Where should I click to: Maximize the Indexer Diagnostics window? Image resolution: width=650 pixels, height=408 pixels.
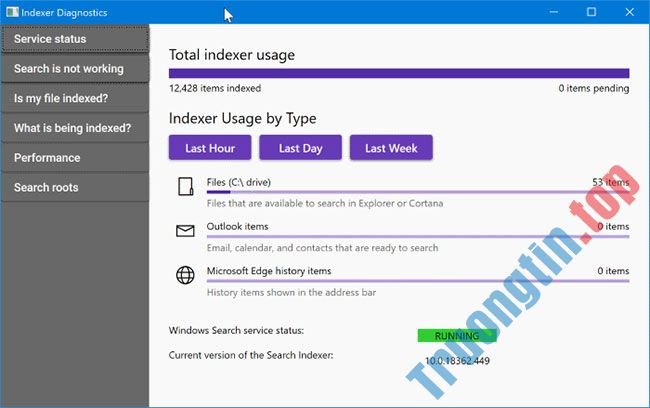(x=592, y=12)
